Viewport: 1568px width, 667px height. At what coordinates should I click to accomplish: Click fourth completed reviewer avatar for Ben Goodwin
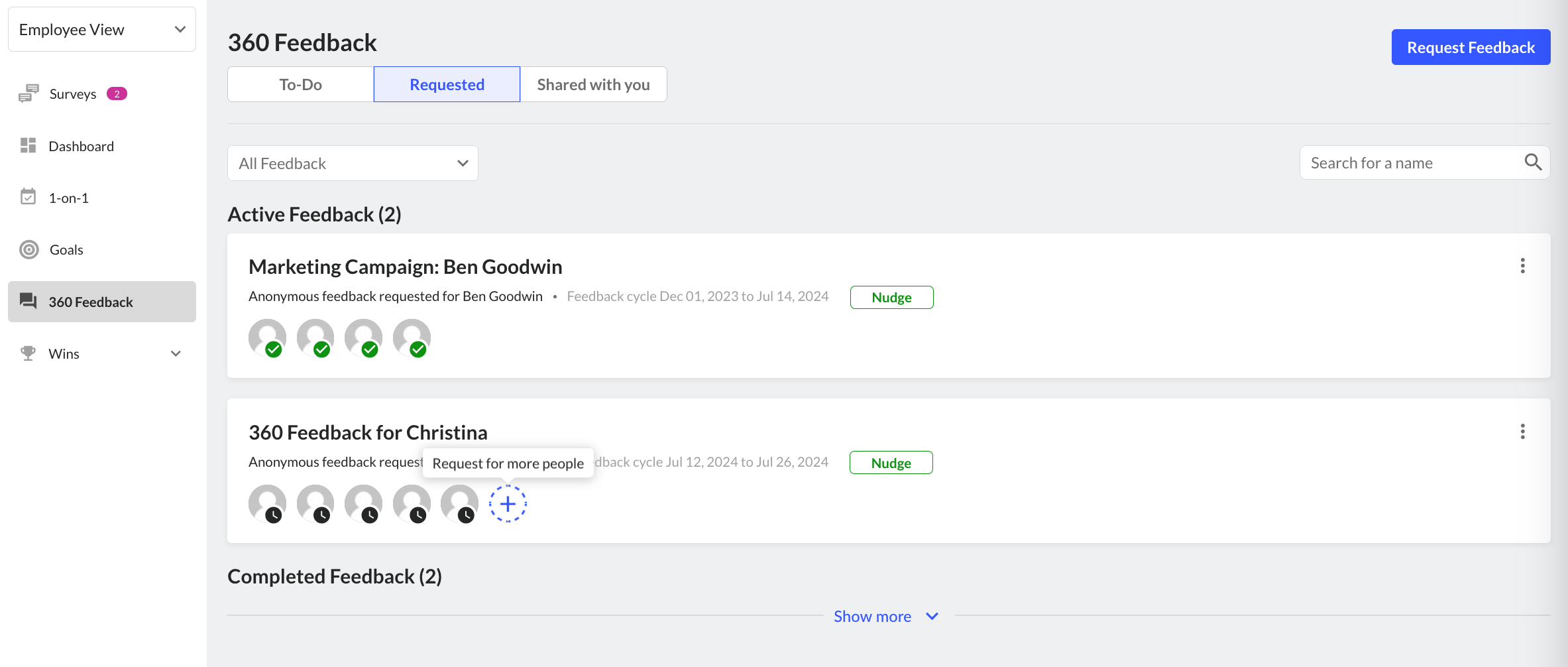pos(412,338)
